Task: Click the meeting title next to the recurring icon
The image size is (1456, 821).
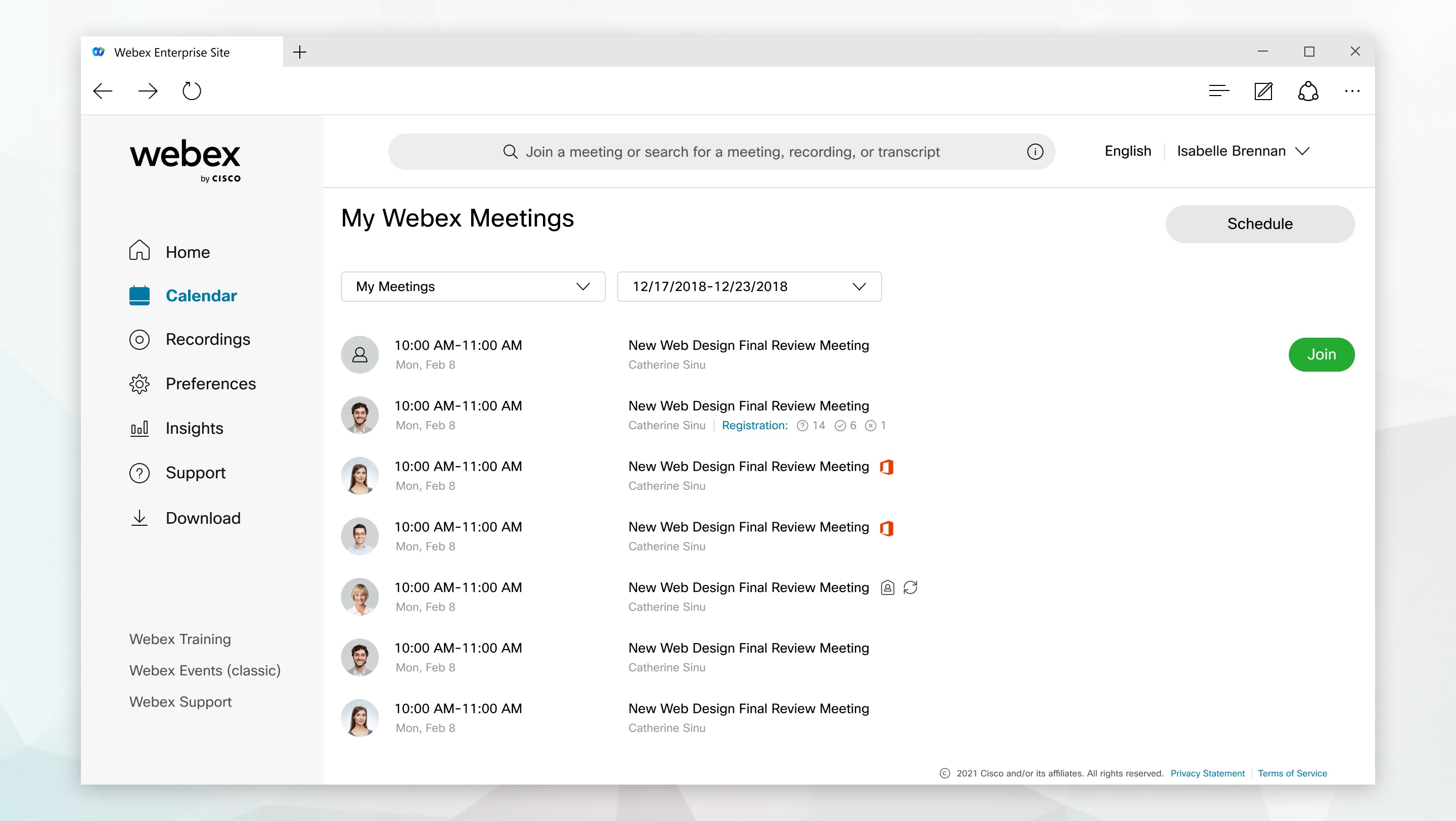Action: click(x=748, y=587)
